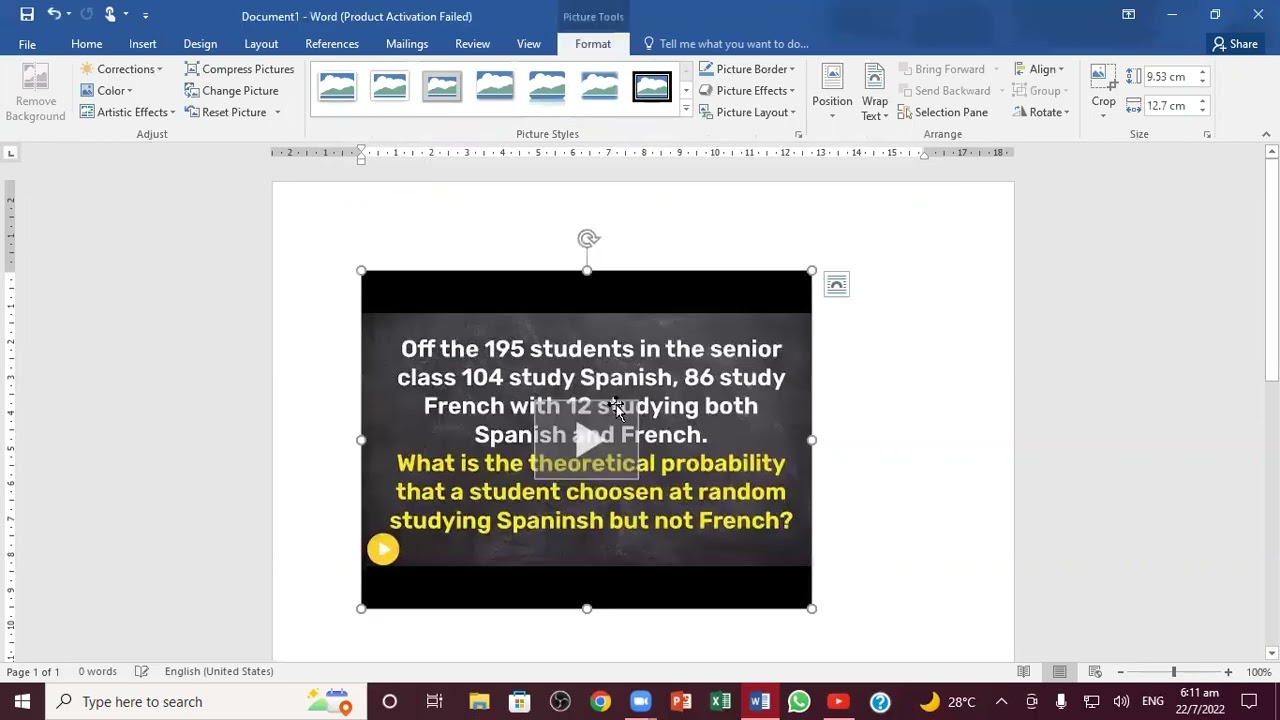Click the Windows search box
Image resolution: width=1280 pixels, height=720 pixels.
(x=205, y=702)
